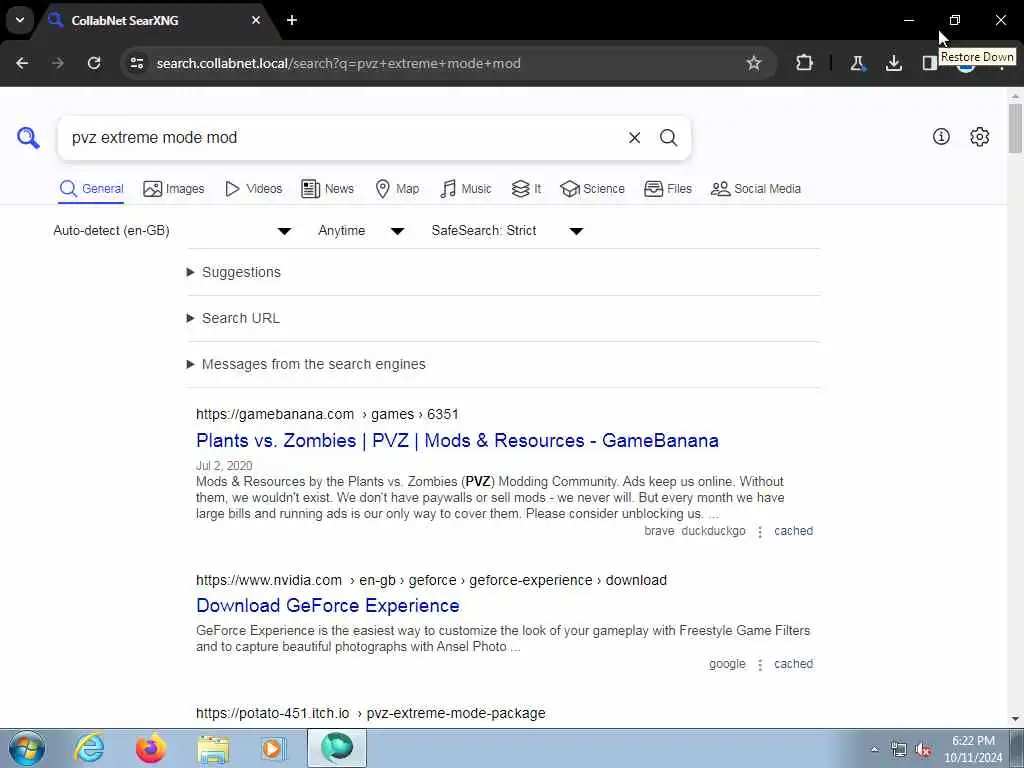Open tab search dropdown arrow
The height and width of the screenshot is (768, 1024).
[20, 20]
